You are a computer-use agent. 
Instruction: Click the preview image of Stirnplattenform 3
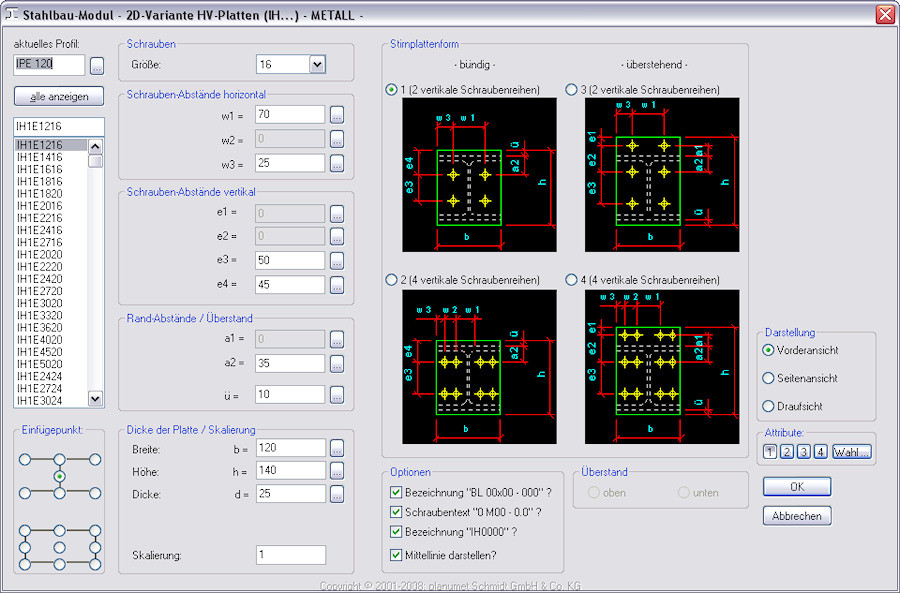click(662, 175)
